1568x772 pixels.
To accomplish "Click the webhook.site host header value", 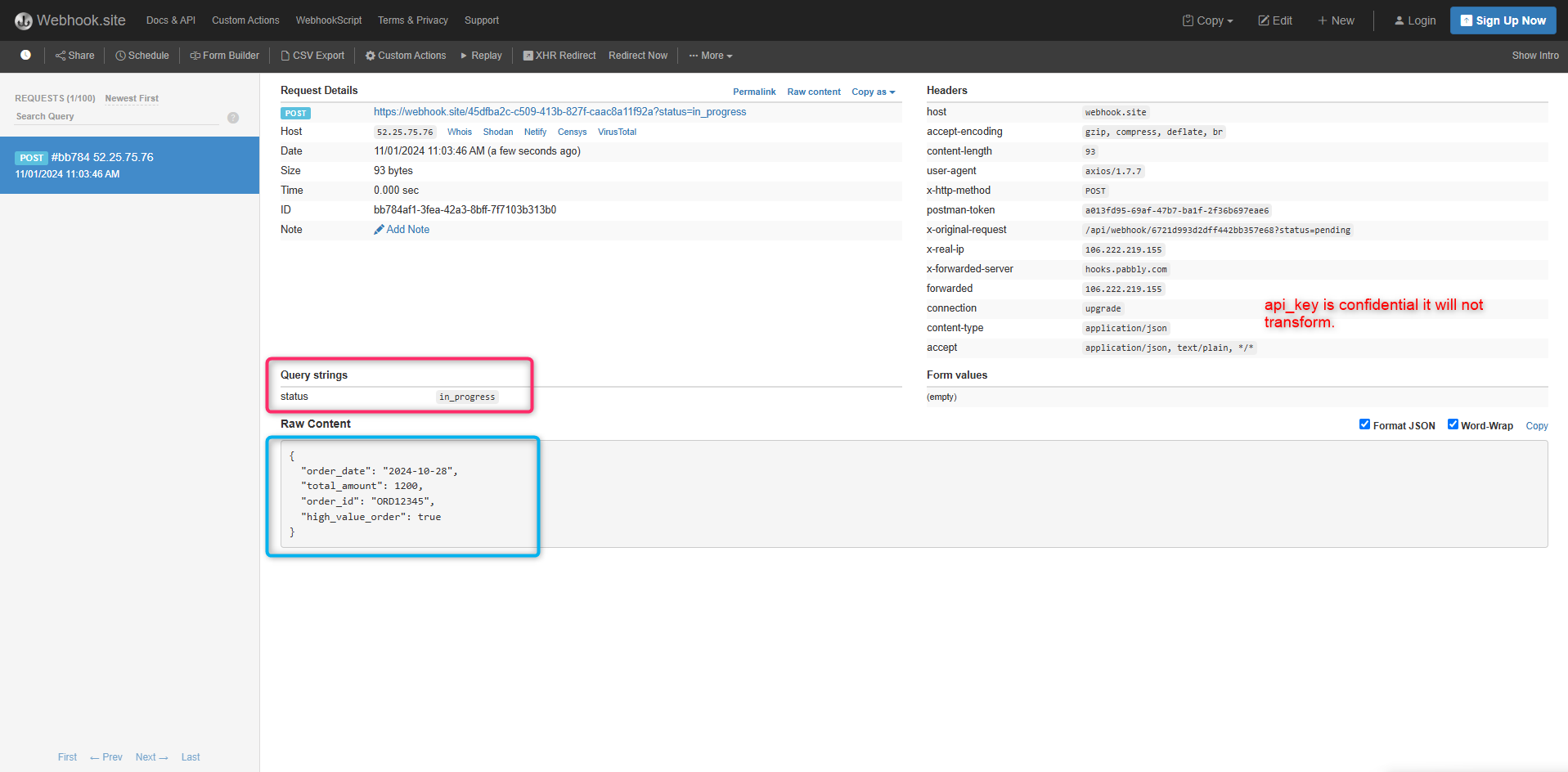I will pos(1116,113).
